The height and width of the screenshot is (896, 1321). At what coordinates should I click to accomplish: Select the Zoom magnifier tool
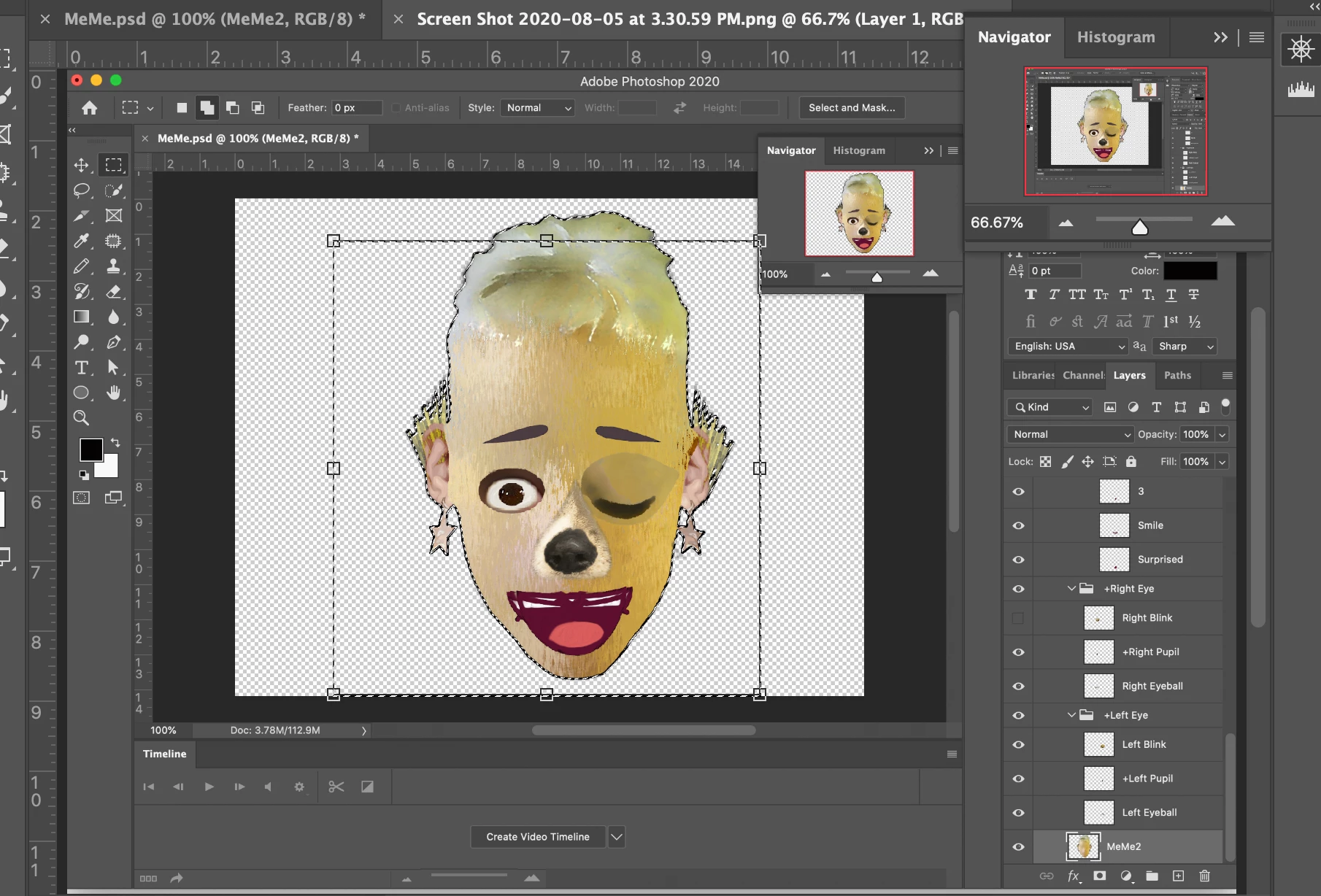[82, 418]
